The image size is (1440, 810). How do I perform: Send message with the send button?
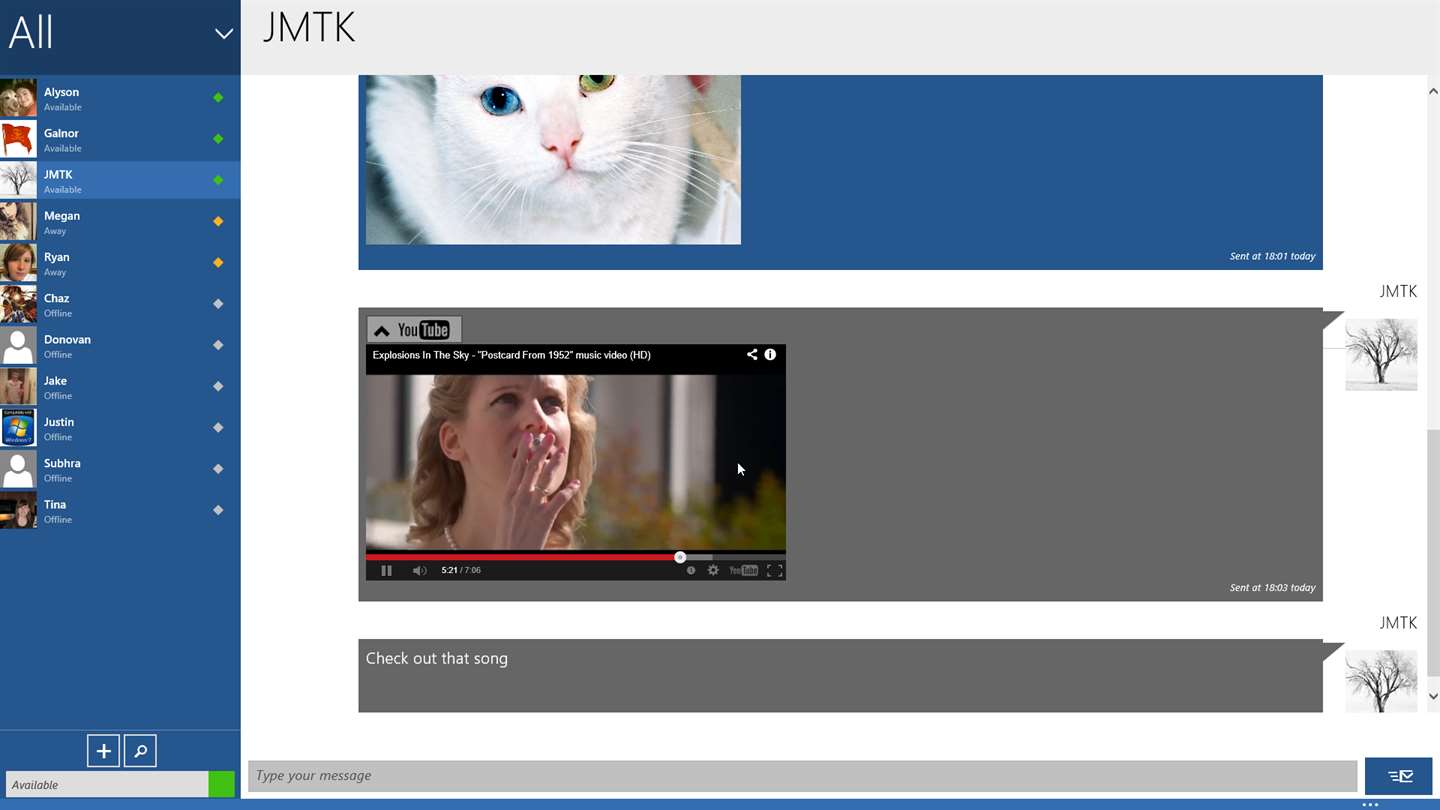[x=1398, y=776]
